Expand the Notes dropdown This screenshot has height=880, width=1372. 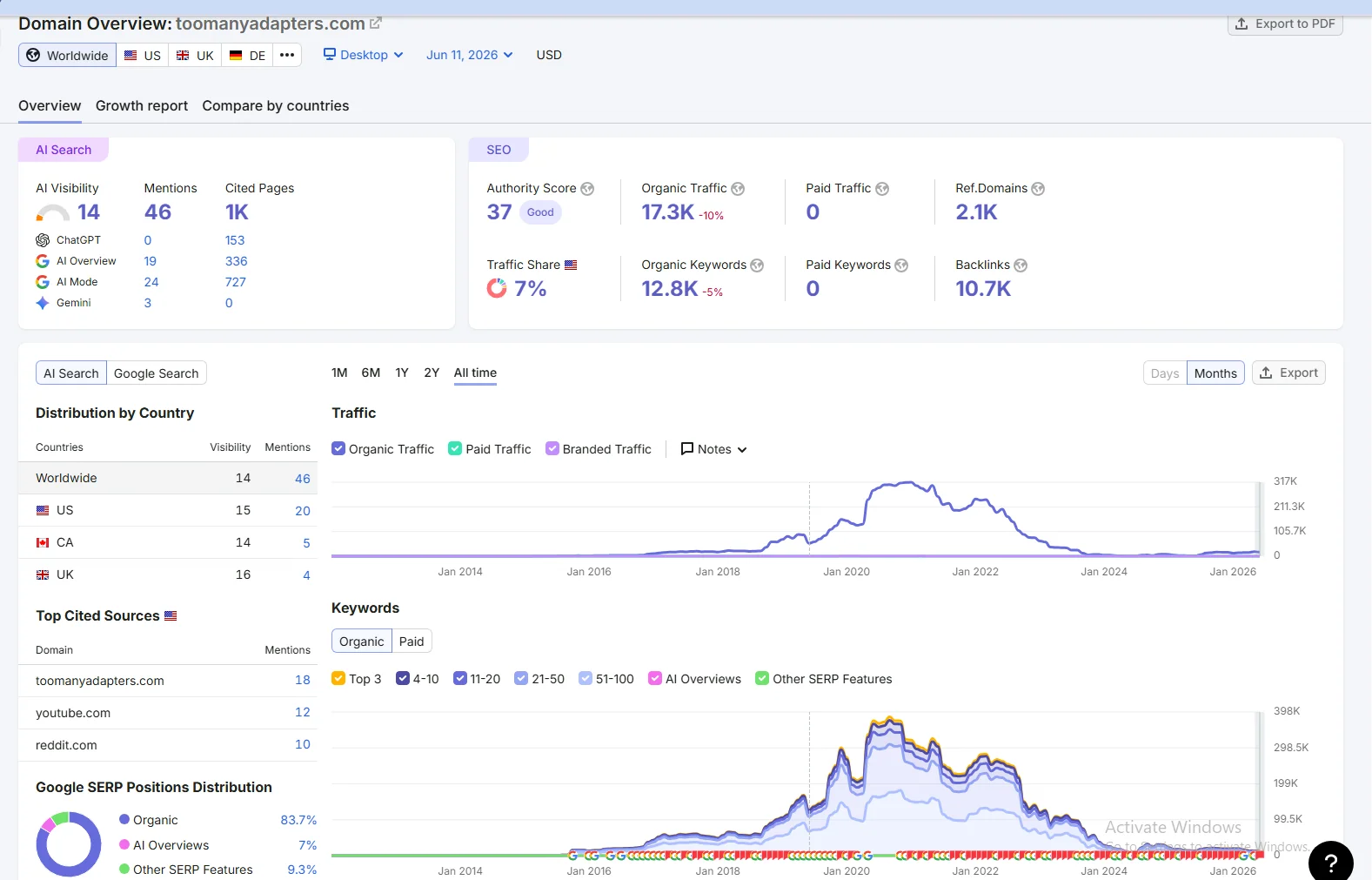pos(713,449)
